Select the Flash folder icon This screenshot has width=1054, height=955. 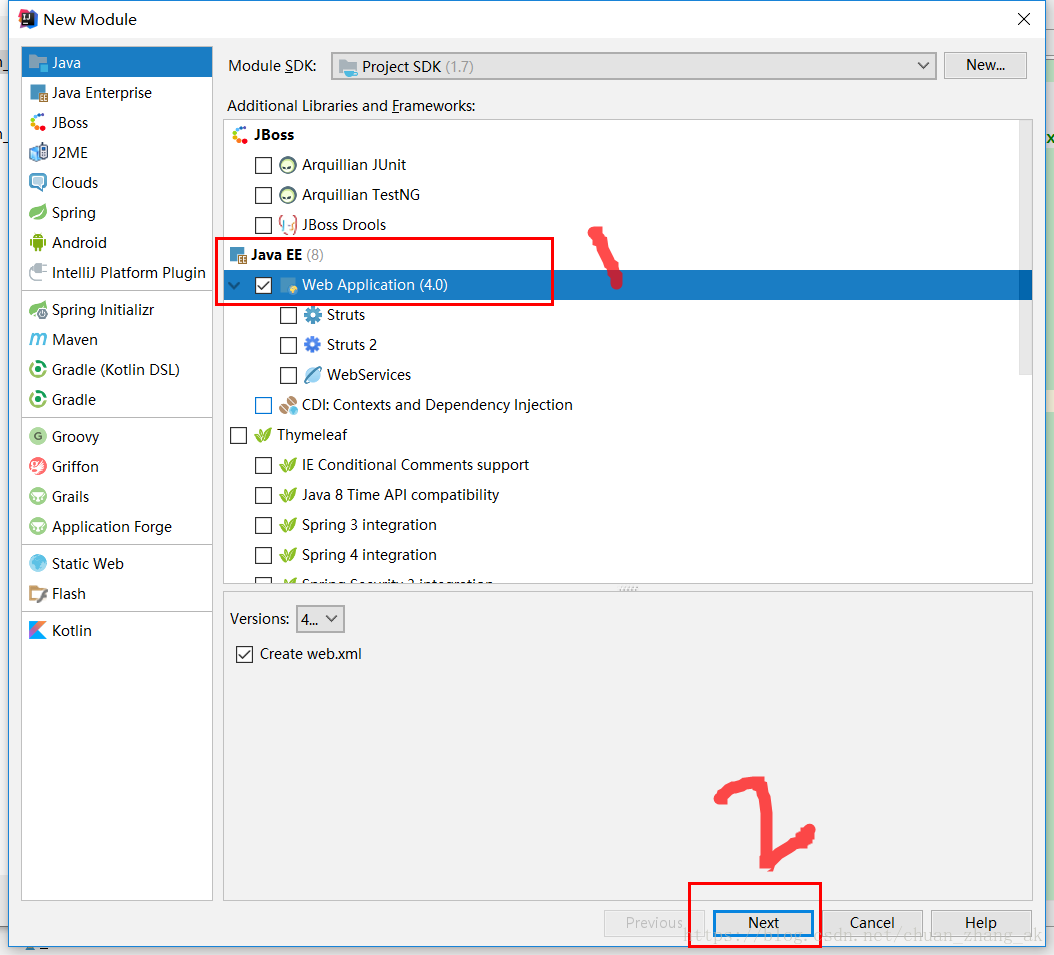38,593
